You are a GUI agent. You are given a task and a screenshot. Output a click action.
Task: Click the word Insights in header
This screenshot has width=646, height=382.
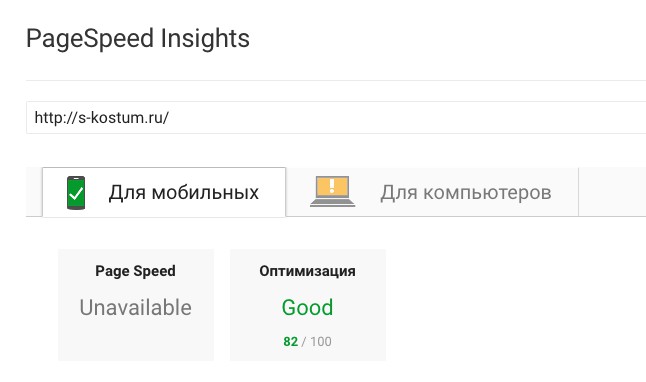coord(205,39)
